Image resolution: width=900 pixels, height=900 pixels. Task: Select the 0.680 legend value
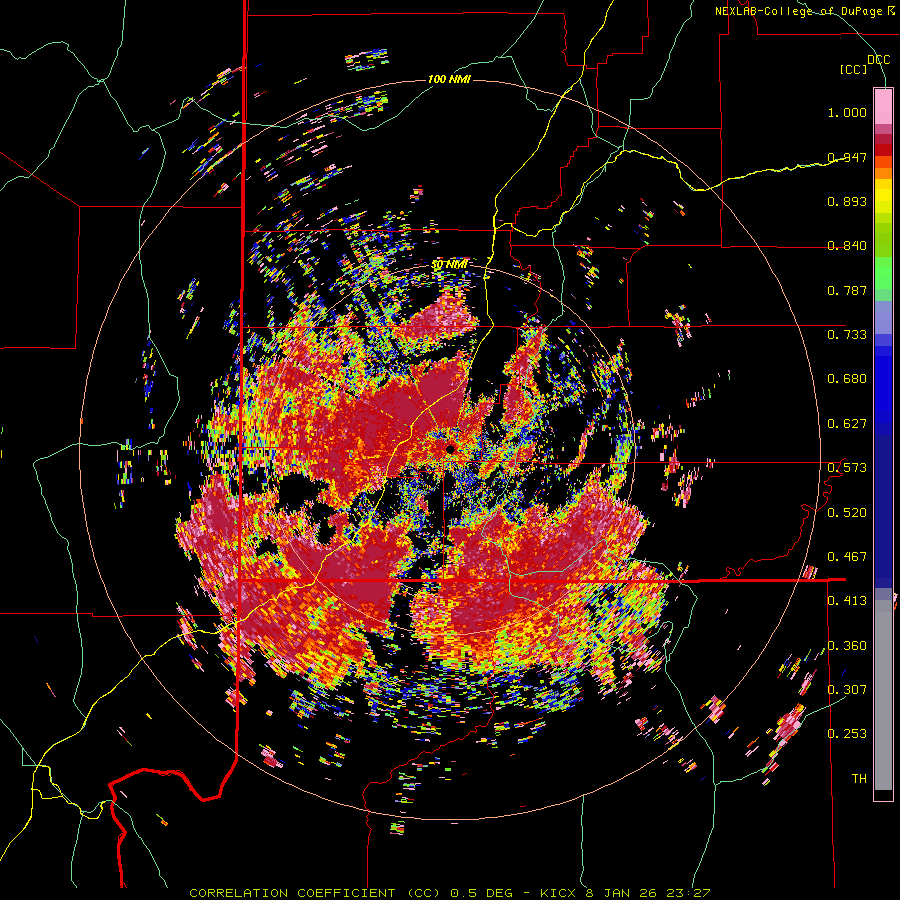click(x=847, y=379)
